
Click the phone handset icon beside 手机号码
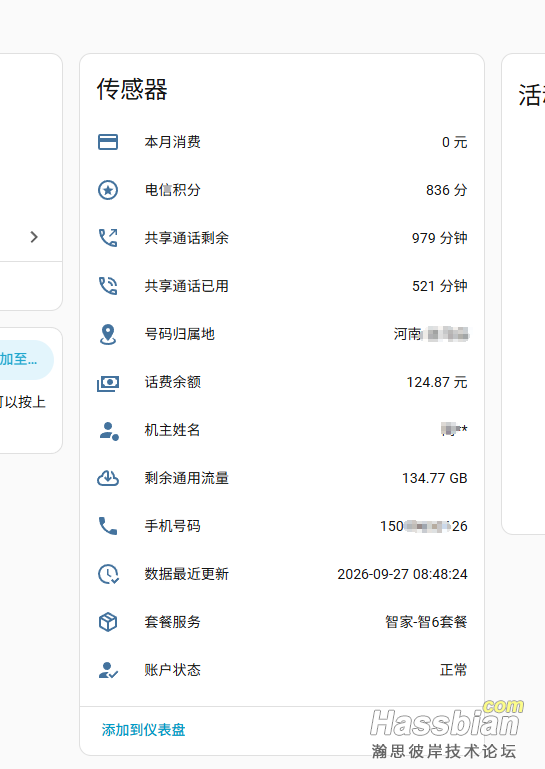tap(108, 526)
